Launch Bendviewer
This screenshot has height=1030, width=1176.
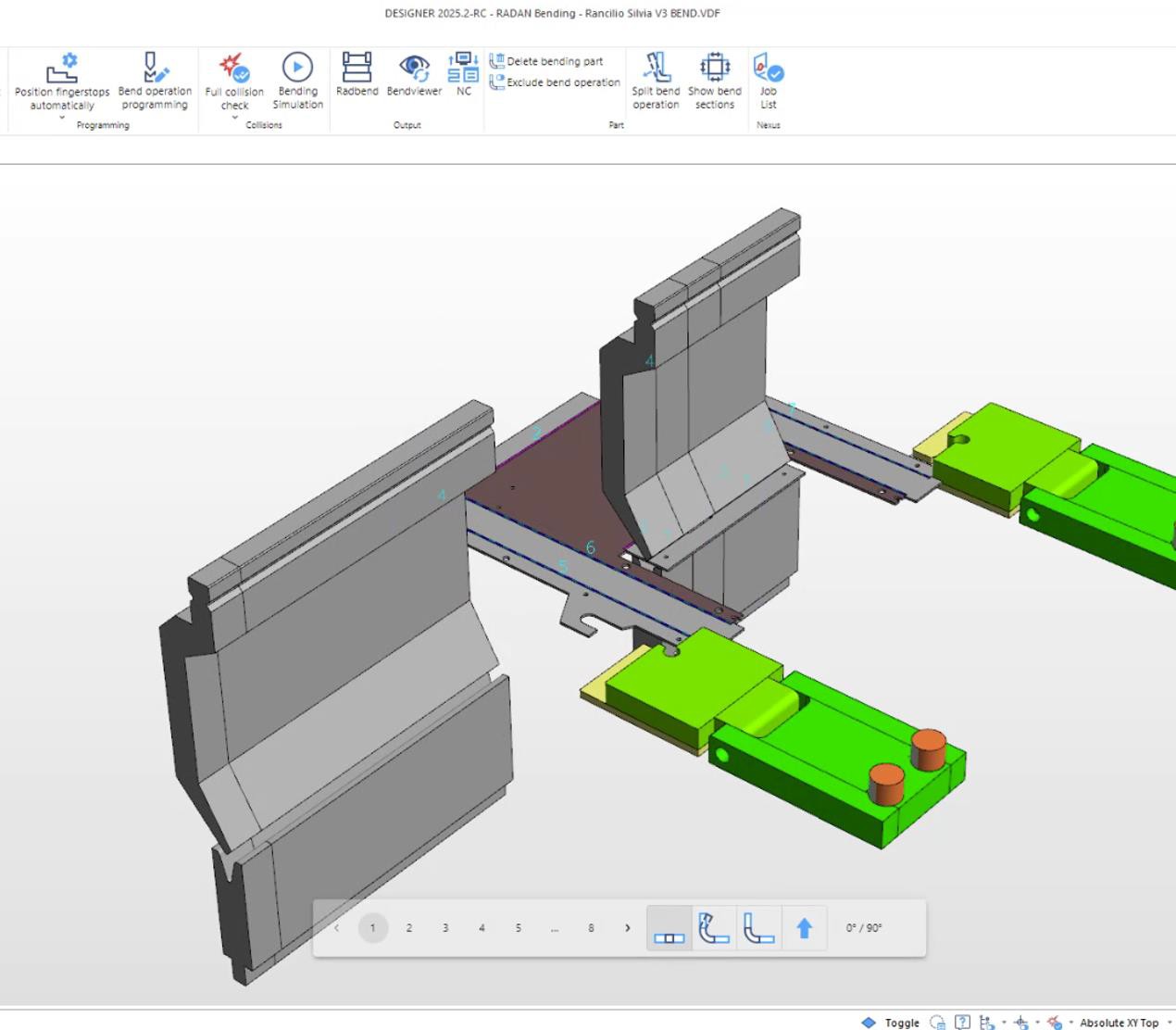pos(414,79)
